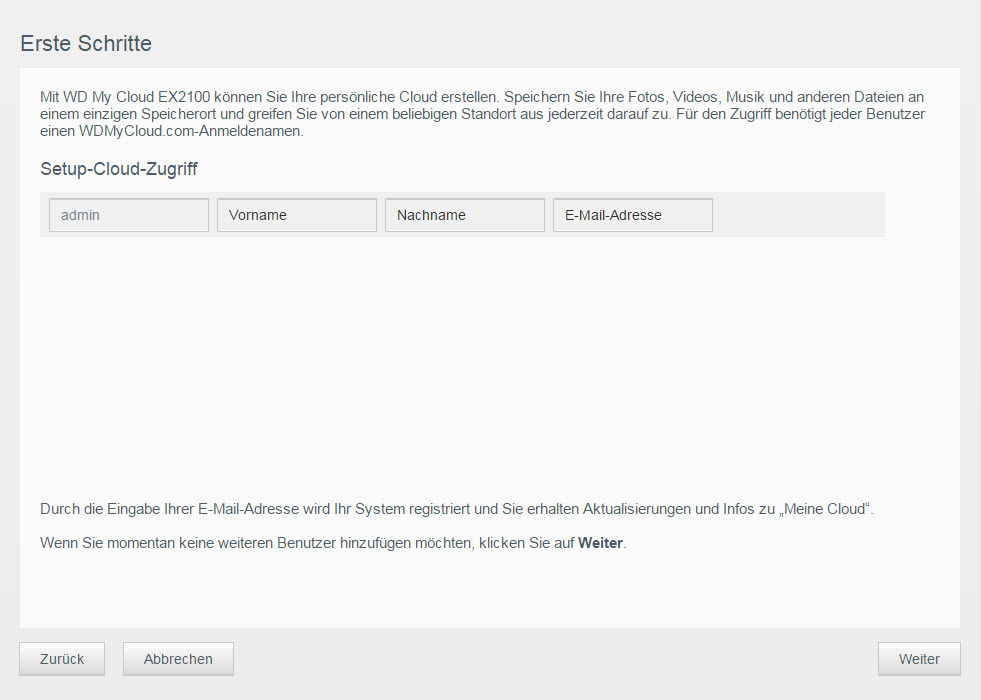Image resolution: width=981 pixels, height=700 pixels.
Task: Place cursor in first name box labeled Vorname
Action: [297, 215]
